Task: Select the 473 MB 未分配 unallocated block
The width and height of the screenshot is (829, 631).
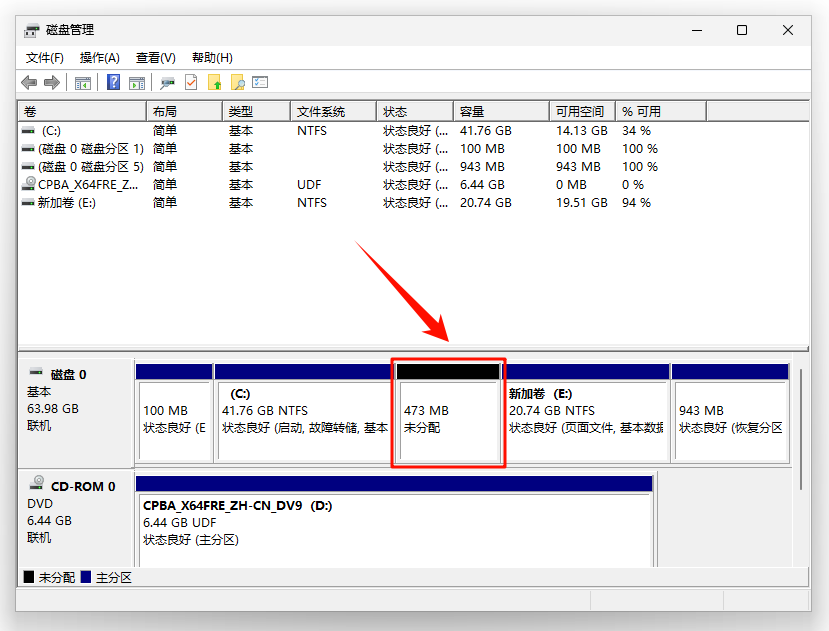Action: 448,413
